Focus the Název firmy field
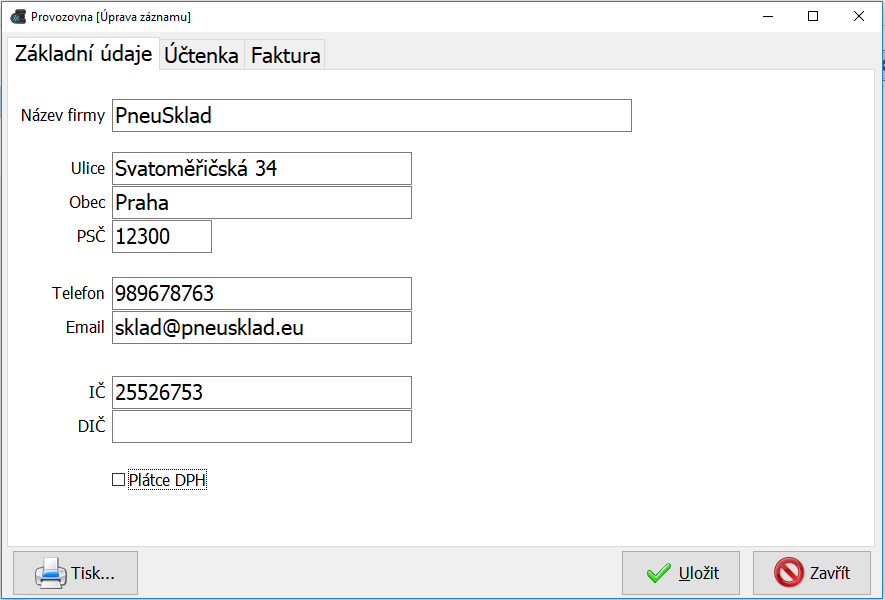 371,116
